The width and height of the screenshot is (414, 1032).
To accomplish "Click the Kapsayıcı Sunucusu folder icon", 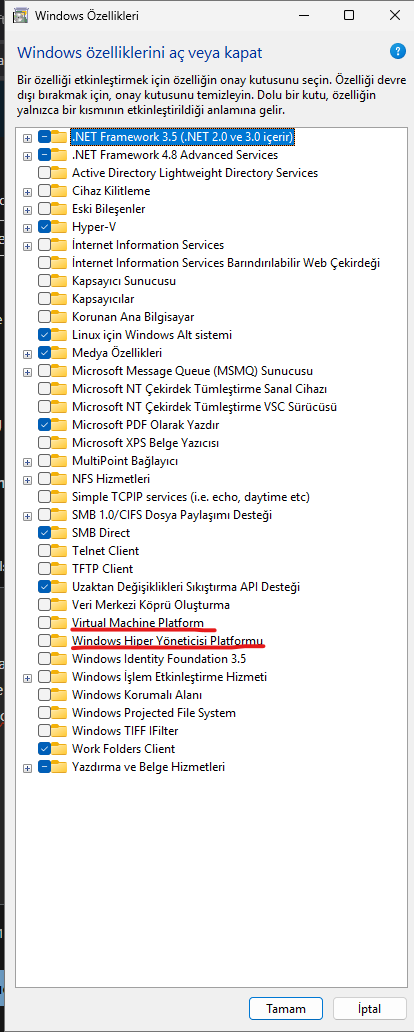I will [x=60, y=281].
